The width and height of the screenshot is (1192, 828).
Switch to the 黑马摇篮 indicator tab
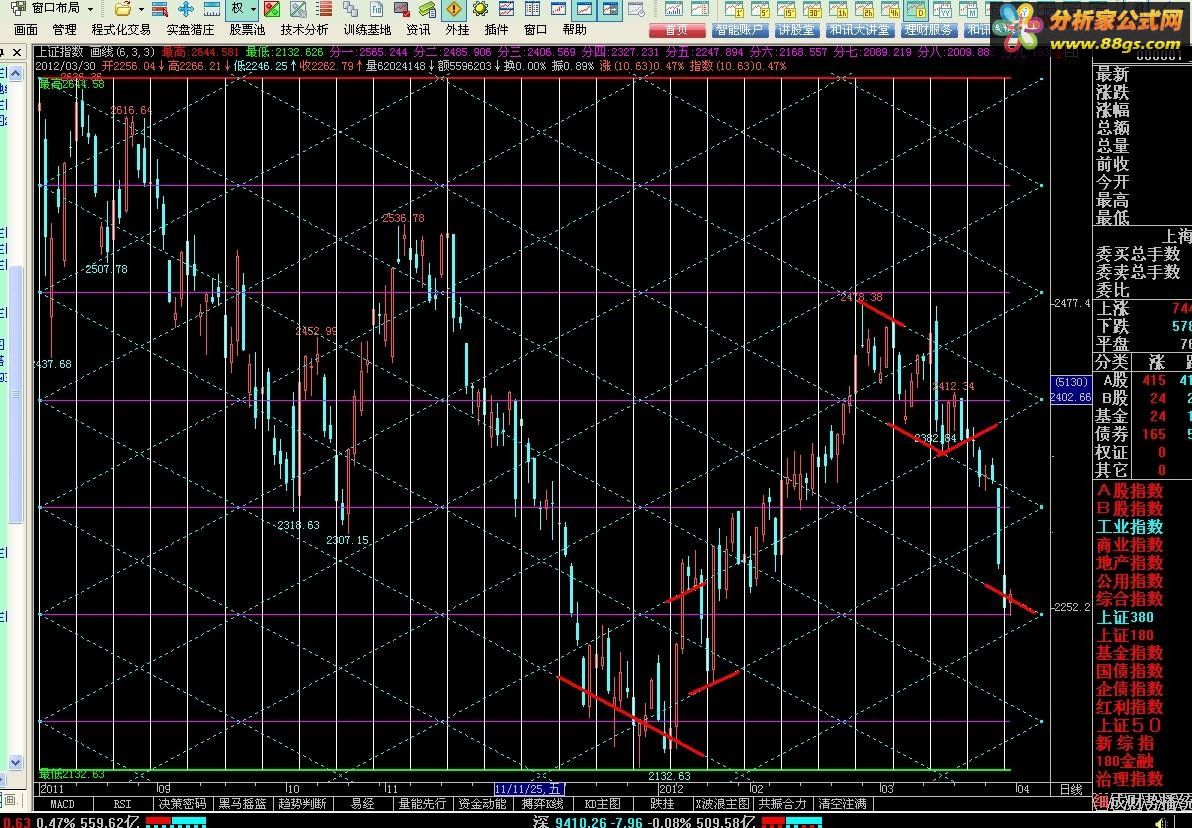tap(243, 804)
